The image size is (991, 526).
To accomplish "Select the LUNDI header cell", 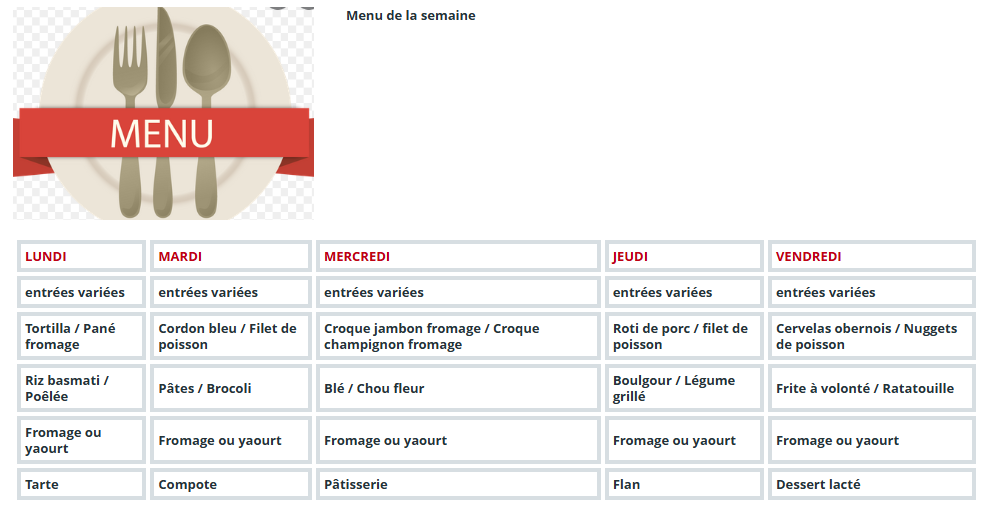I will coord(82,257).
